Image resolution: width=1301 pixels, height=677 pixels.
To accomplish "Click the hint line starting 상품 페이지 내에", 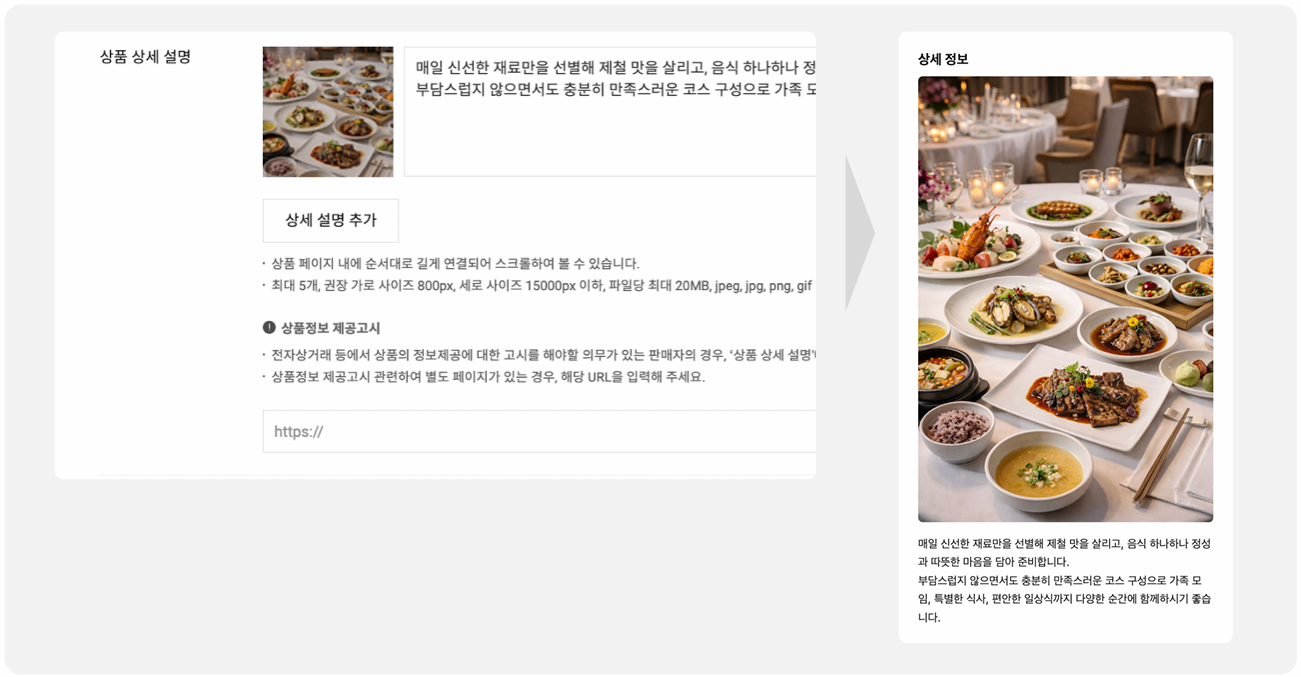I will point(451,264).
